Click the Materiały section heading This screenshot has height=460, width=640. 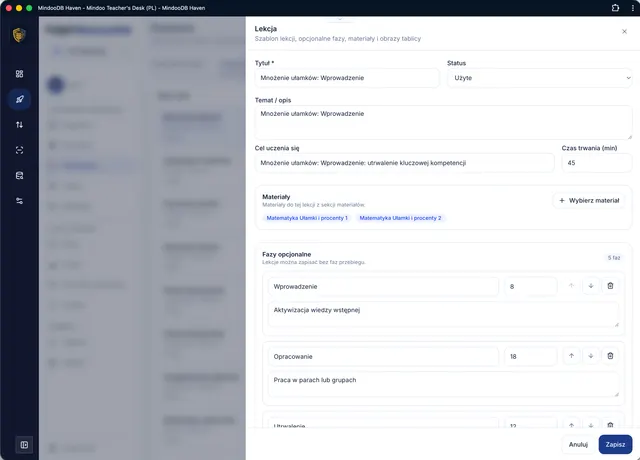click(276, 197)
